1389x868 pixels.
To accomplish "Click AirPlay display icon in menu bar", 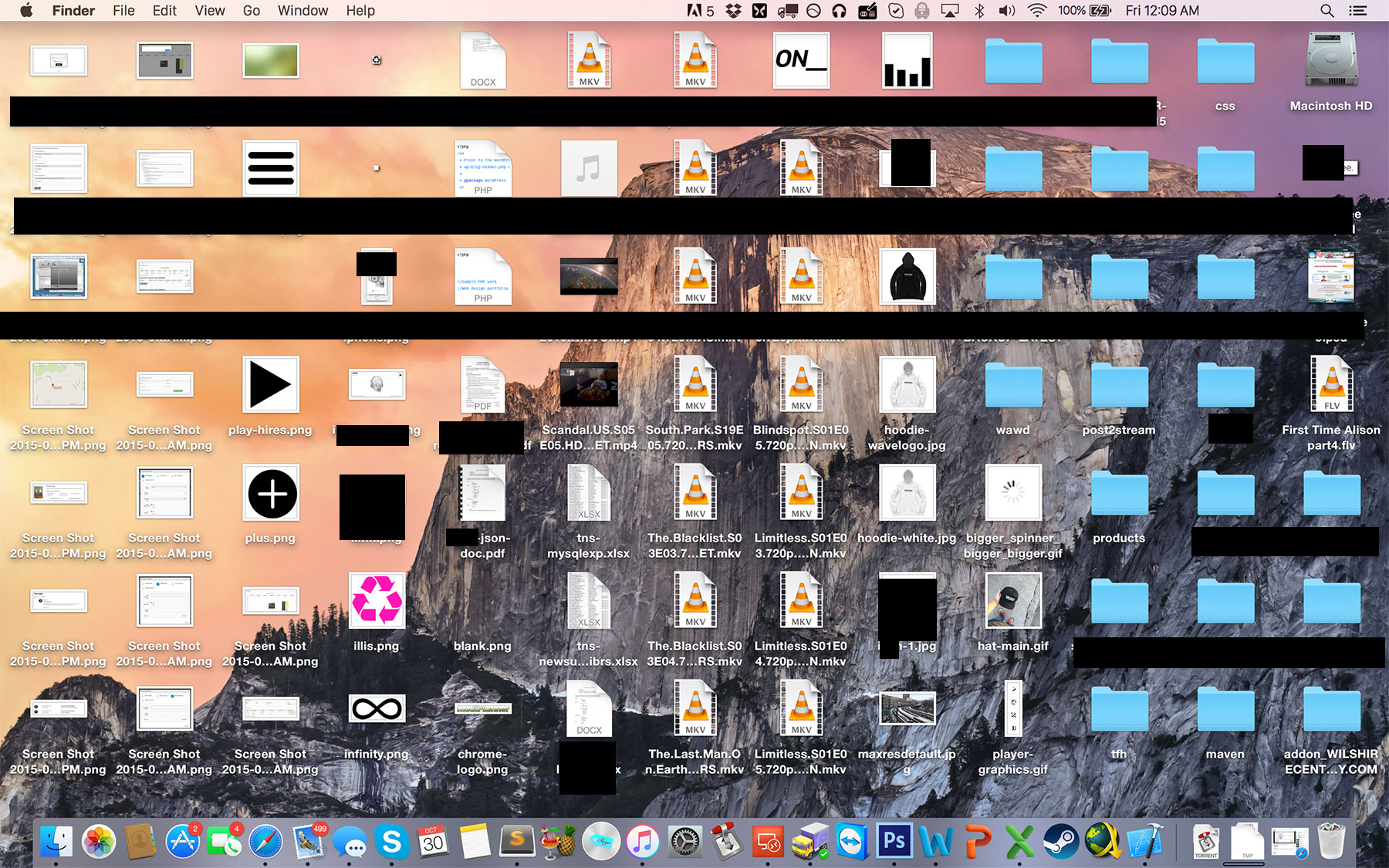I will click(950, 11).
